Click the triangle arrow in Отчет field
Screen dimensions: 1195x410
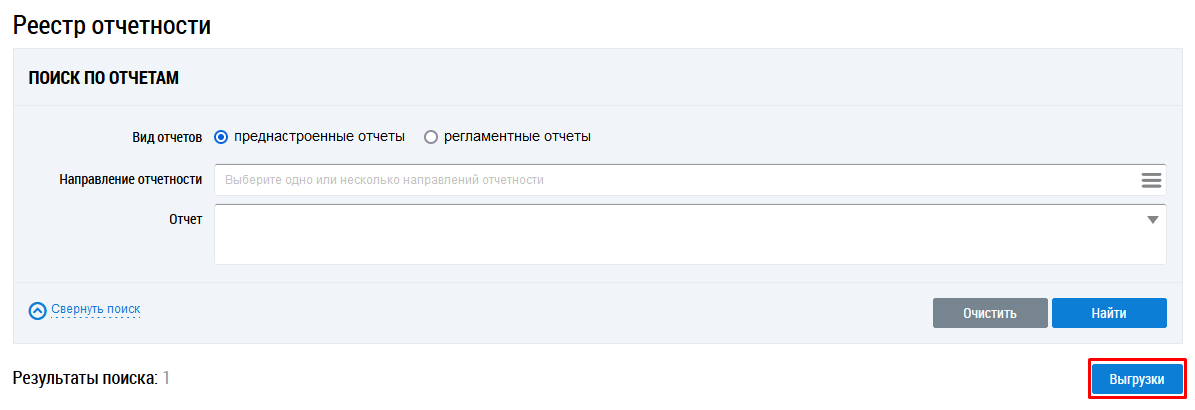(x=1152, y=220)
